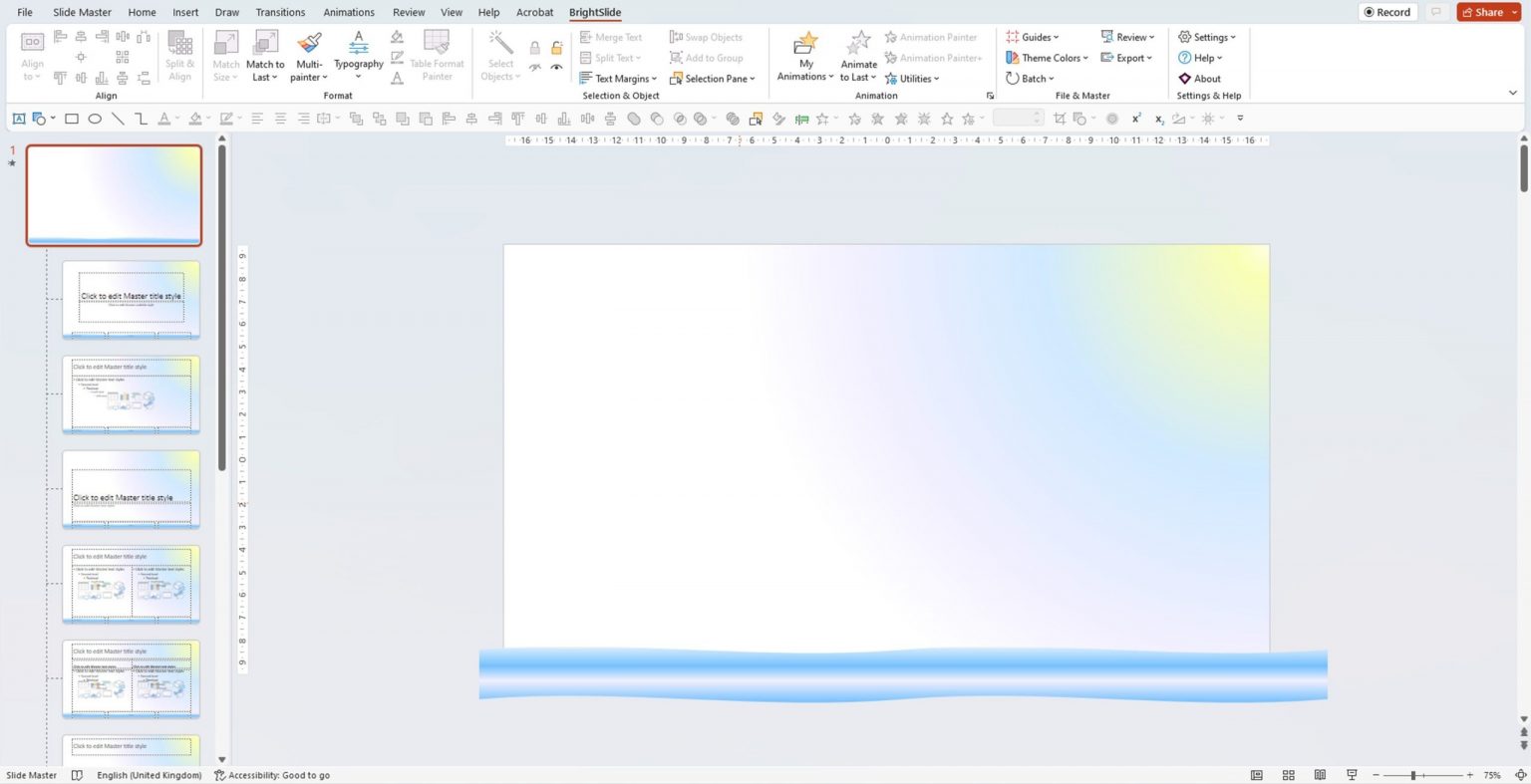Switch to the Animations ribbon tab
The height and width of the screenshot is (784, 1531).
pos(348,12)
